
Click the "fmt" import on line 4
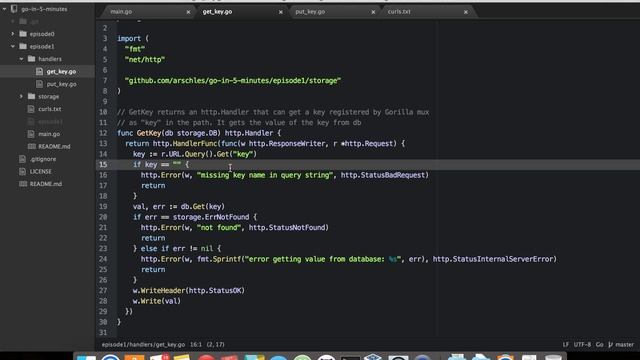[135, 49]
